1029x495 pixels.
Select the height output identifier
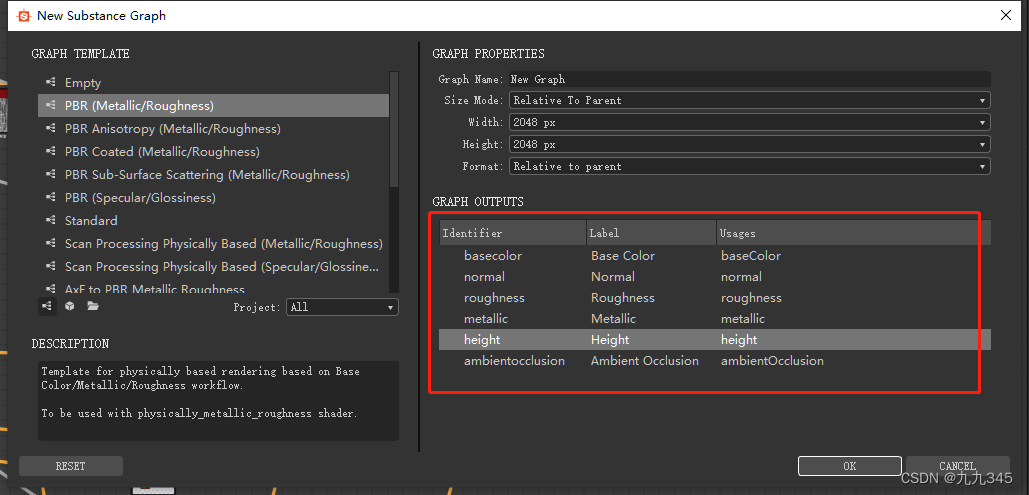point(482,339)
